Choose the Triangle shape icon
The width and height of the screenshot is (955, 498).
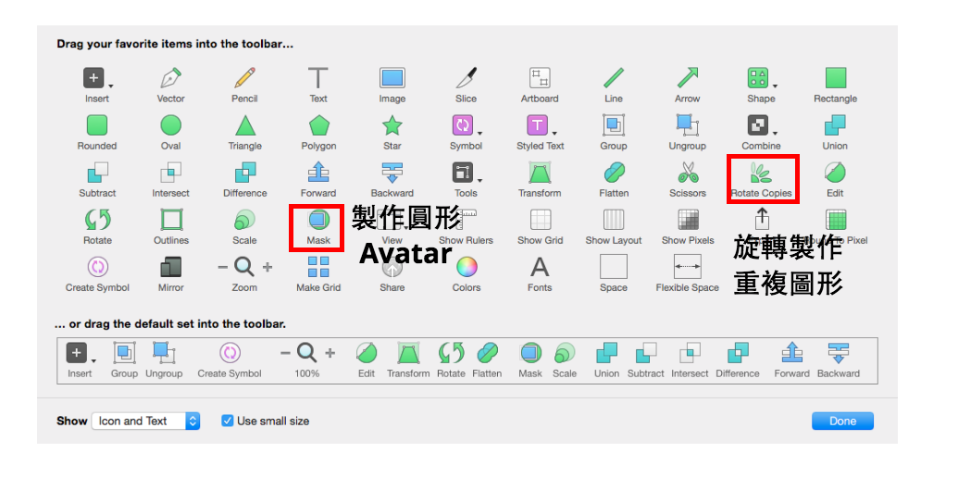point(245,125)
